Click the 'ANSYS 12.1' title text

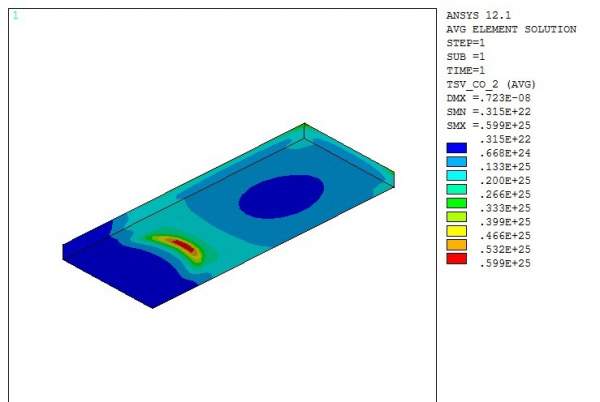(x=478, y=16)
